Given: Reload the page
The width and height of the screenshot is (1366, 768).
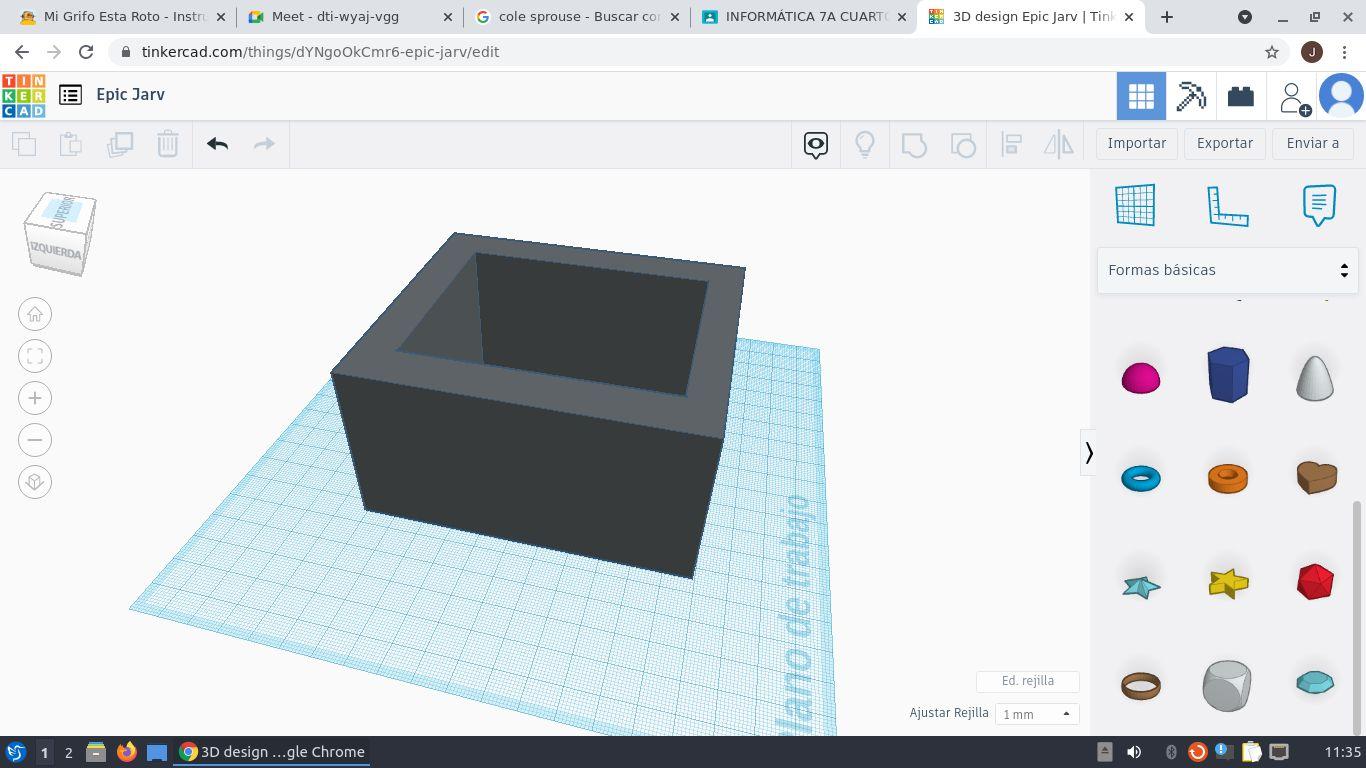Looking at the screenshot, I should coord(86,52).
